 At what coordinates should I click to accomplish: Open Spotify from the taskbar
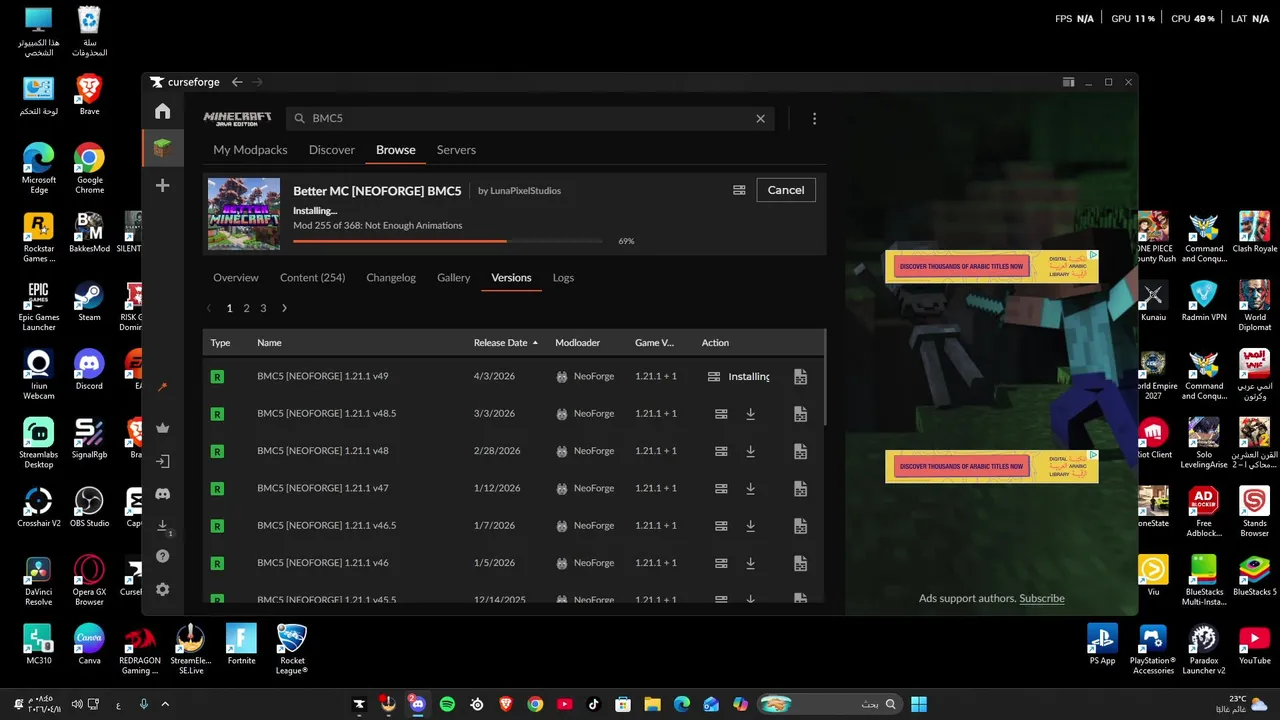[x=447, y=704]
